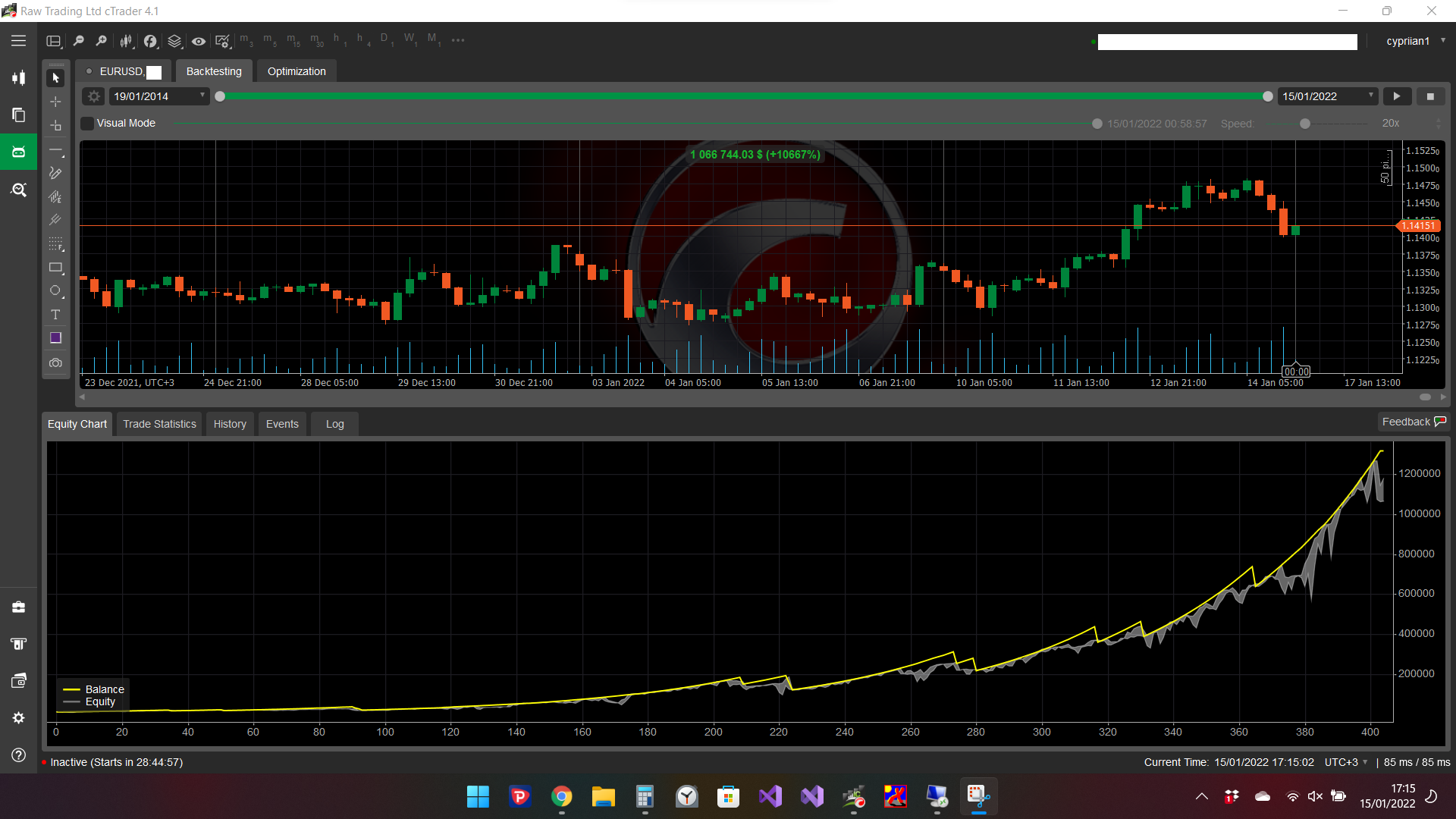The image size is (1456, 819).
Task: Open the backtesting settings gear
Action: (x=93, y=96)
